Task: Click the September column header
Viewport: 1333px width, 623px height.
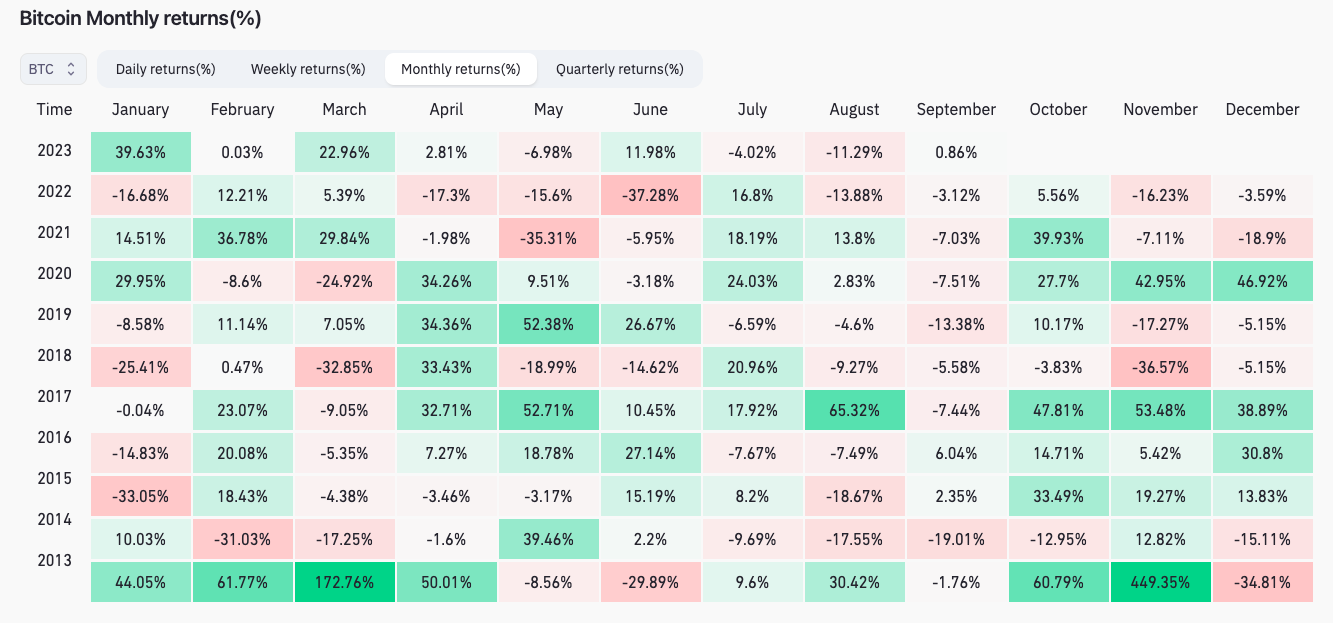Action: point(956,110)
